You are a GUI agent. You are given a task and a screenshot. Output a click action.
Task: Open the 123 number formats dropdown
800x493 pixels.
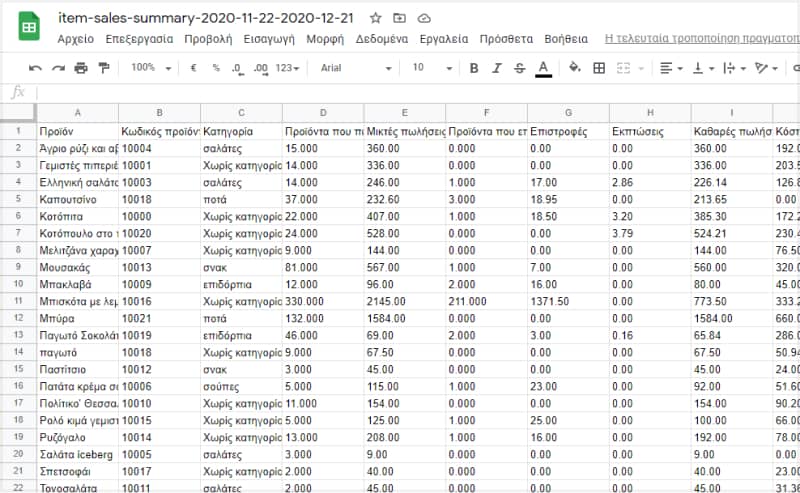pos(287,68)
